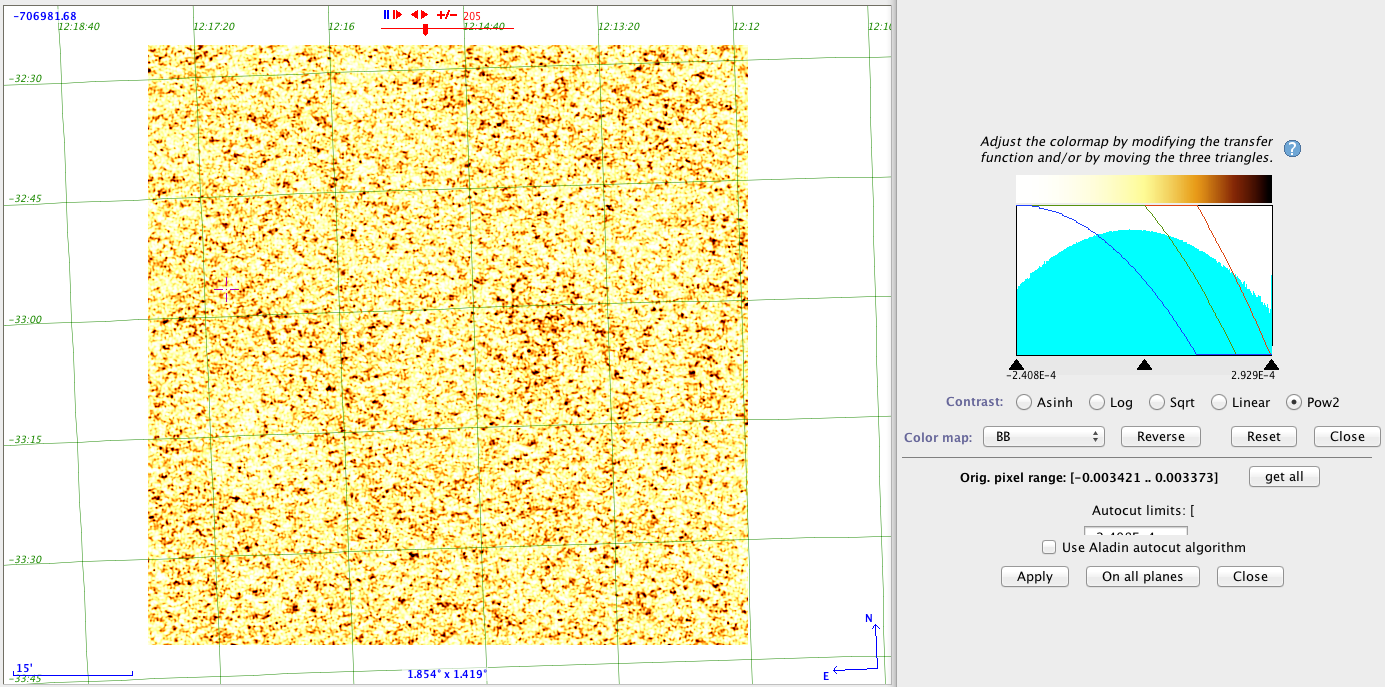1385x687 pixels.
Task: Click the Reverse color map button
Action: [1160, 436]
